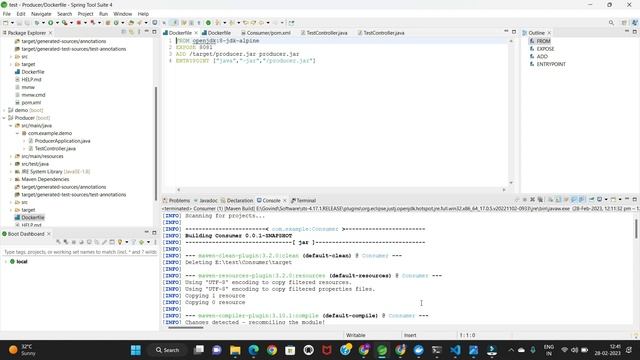This screenshot has height=360, width=640.
Task: Focus the Boot Dashboard tag filter field
Action: (80, 252)
